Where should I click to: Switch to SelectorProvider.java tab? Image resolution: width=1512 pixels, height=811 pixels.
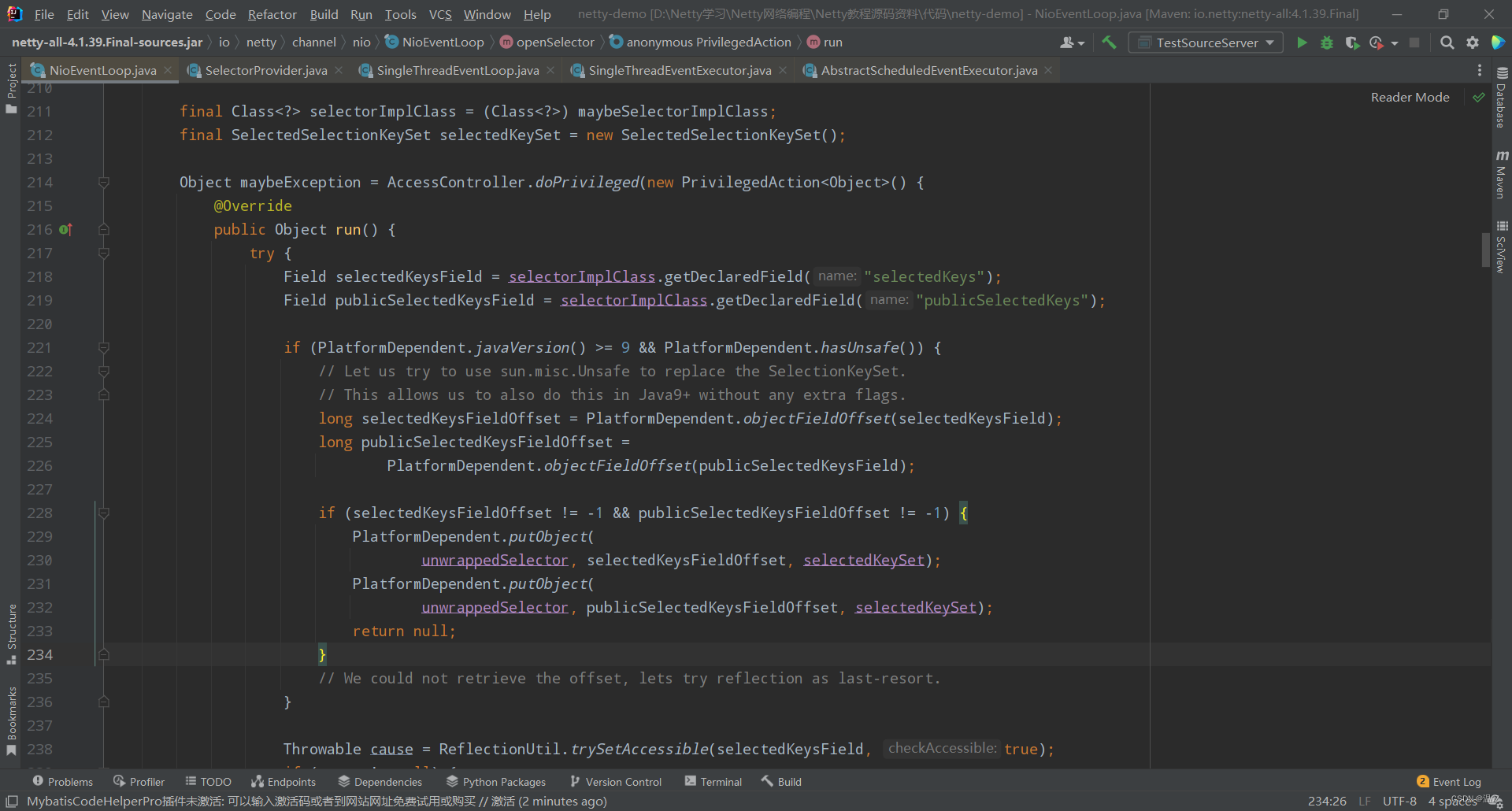[265, 70]
